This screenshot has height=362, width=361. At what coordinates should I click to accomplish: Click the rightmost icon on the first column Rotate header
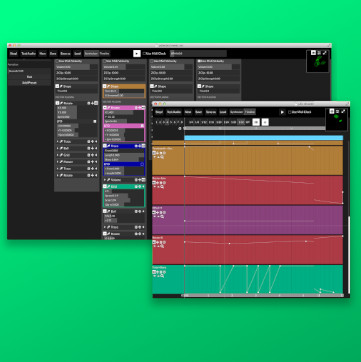point(96,103)
